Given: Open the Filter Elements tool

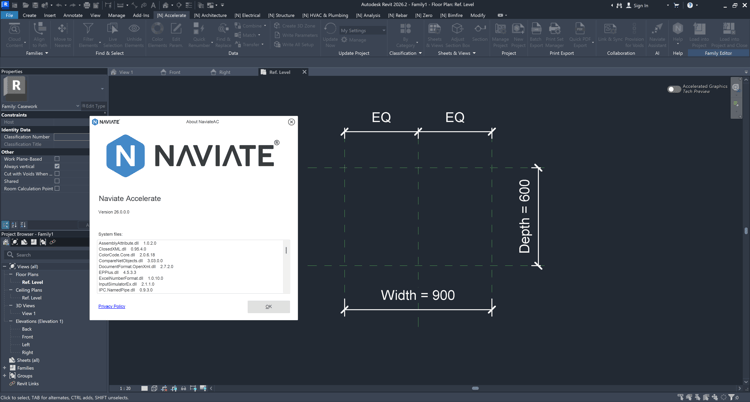Looking at the screenshot, I should coord(88,34).
